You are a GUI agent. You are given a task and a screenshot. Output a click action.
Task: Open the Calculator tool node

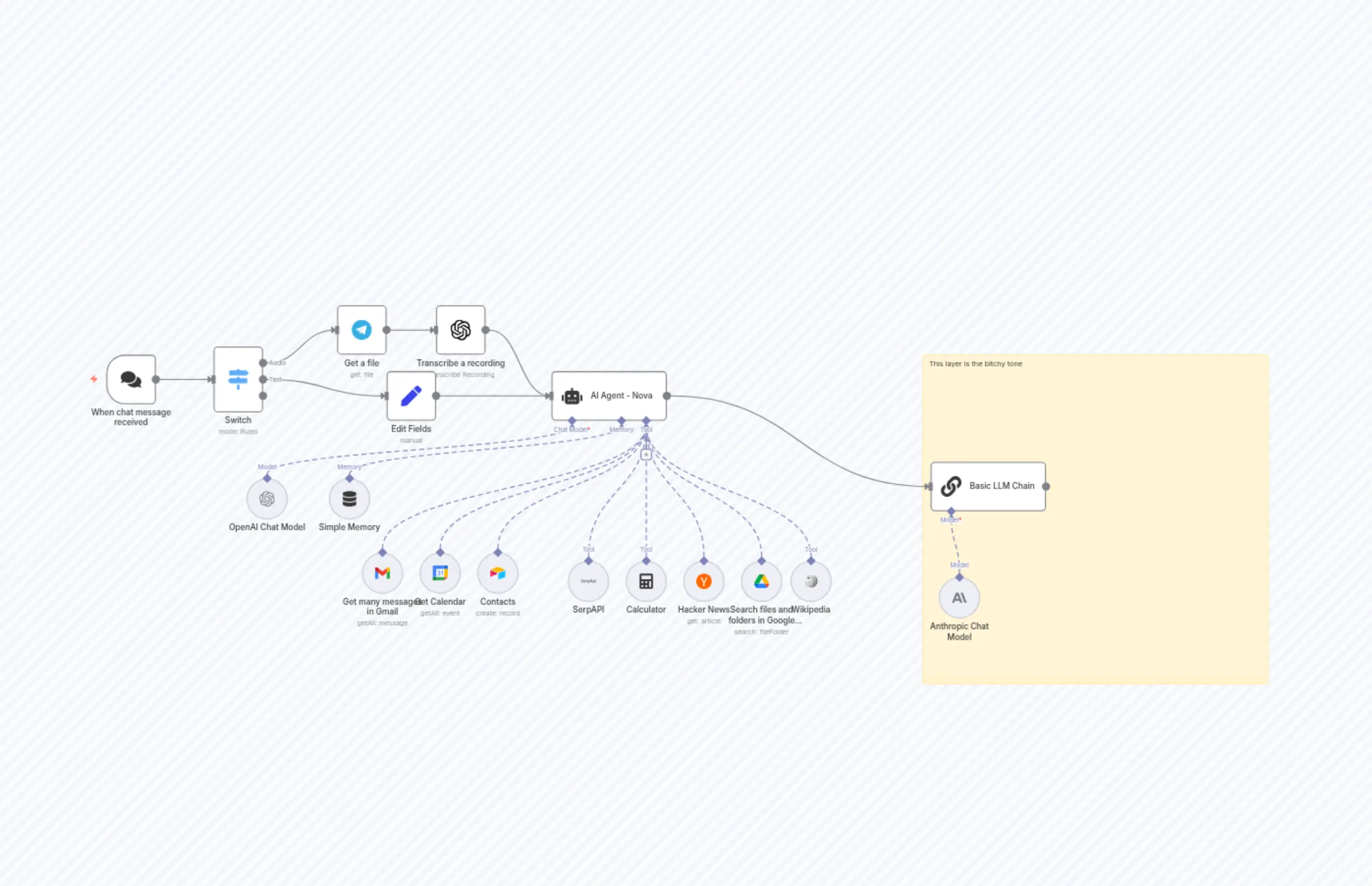pyautogui.click(x=646, y=581)
